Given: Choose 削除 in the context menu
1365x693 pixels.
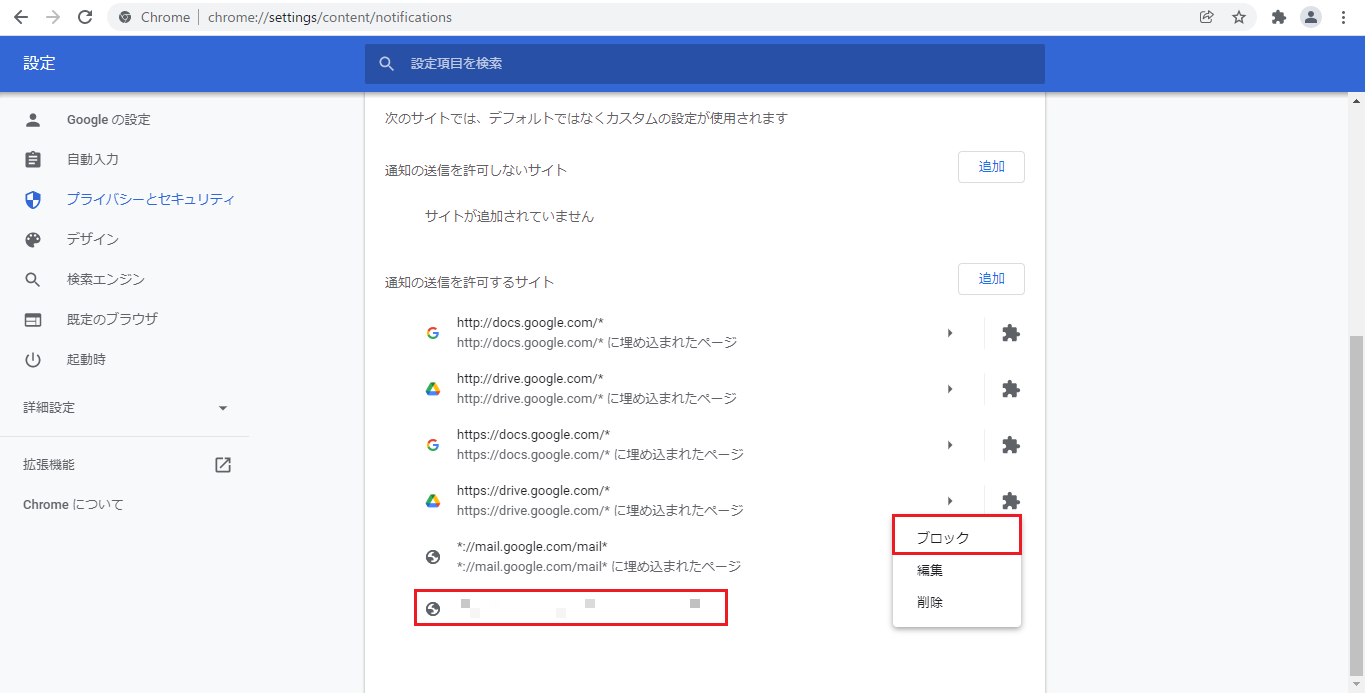Looking at the screenshot, I should point(930,602).
